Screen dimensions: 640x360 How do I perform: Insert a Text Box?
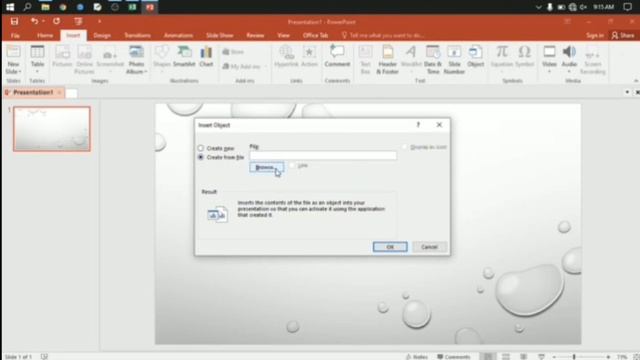[x=365, y=60]
